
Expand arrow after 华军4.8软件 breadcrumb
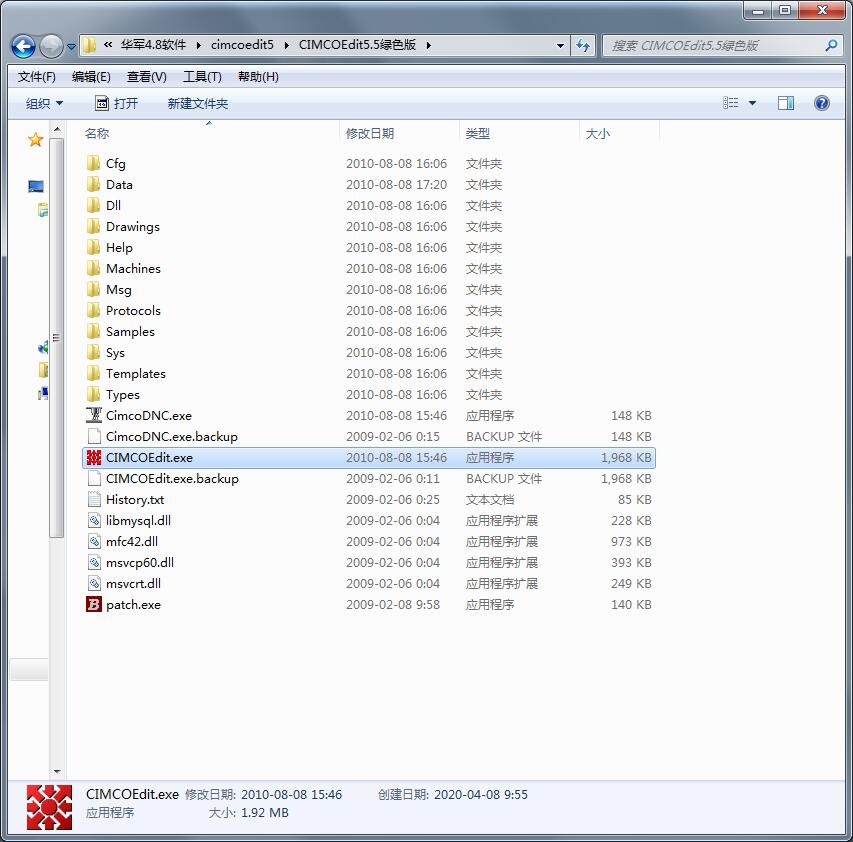point(199,45)
